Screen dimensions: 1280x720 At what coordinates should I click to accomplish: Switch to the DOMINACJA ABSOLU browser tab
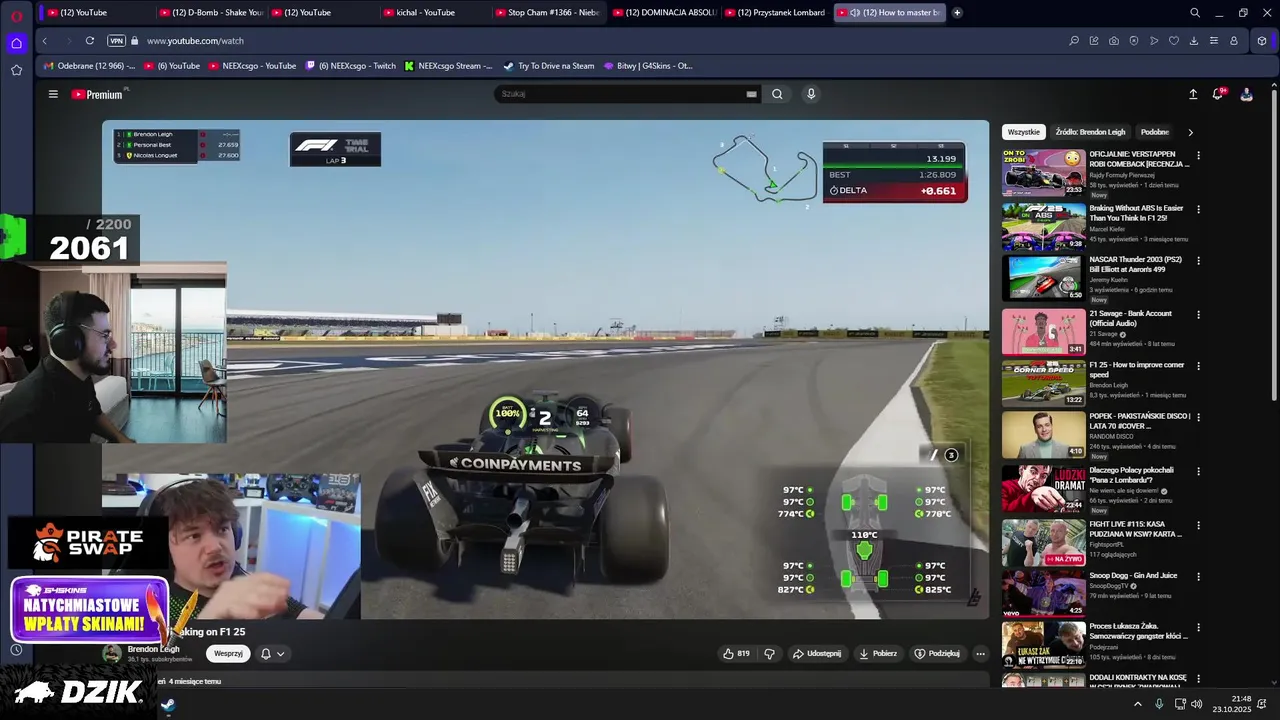coord(665,13)
